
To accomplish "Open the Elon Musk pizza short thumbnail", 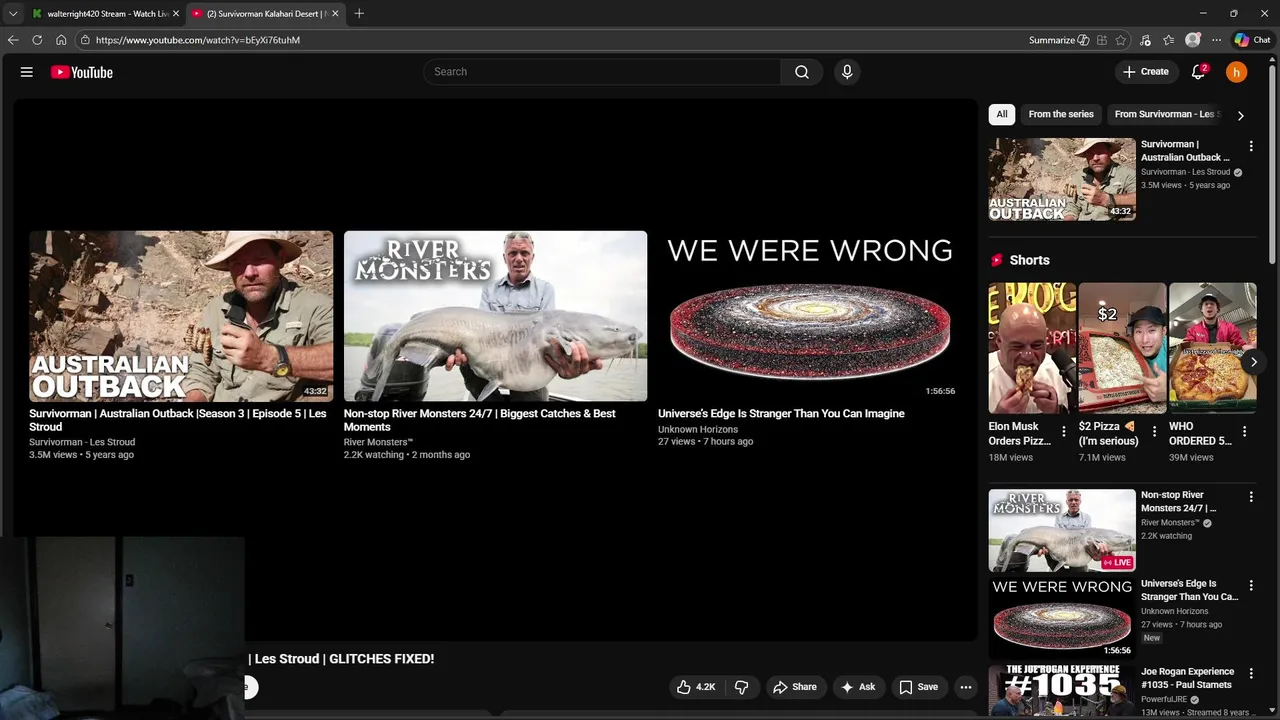I will pos(1032,348).
